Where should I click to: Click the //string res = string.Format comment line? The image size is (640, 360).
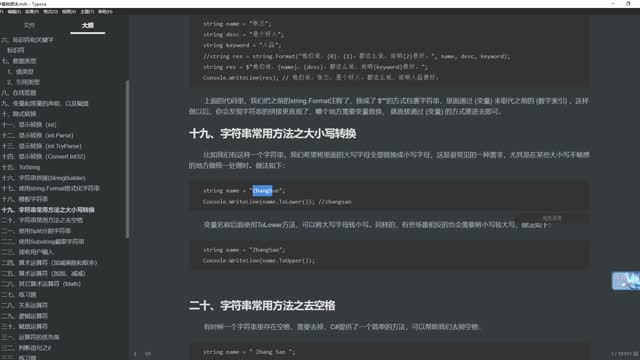[356, 56]
